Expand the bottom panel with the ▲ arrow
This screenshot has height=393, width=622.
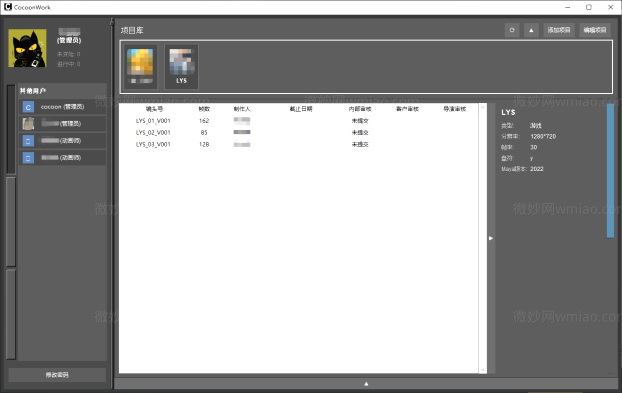coord(366,383)
